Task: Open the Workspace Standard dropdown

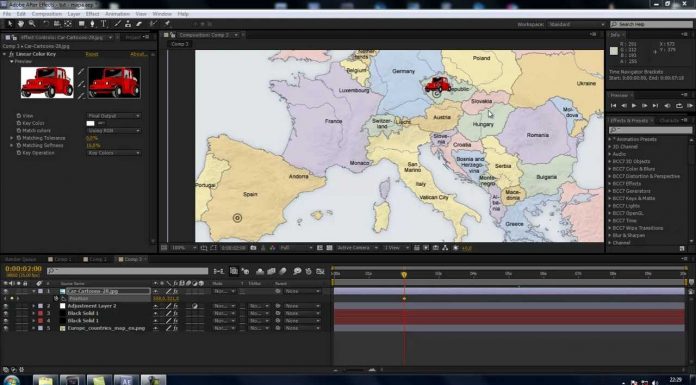Action: point(577,24)
